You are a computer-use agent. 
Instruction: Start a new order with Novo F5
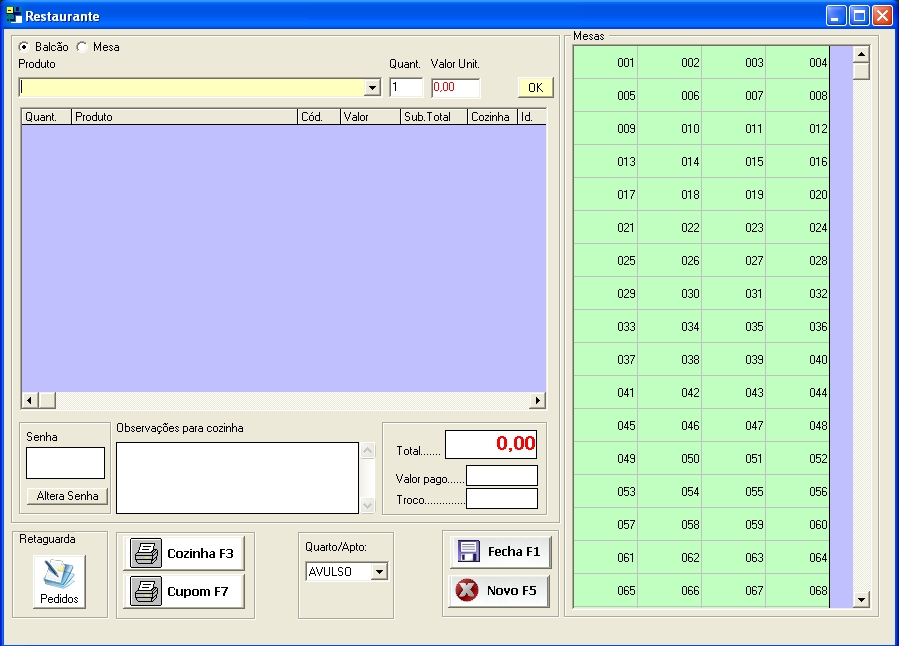click(499, 590)
